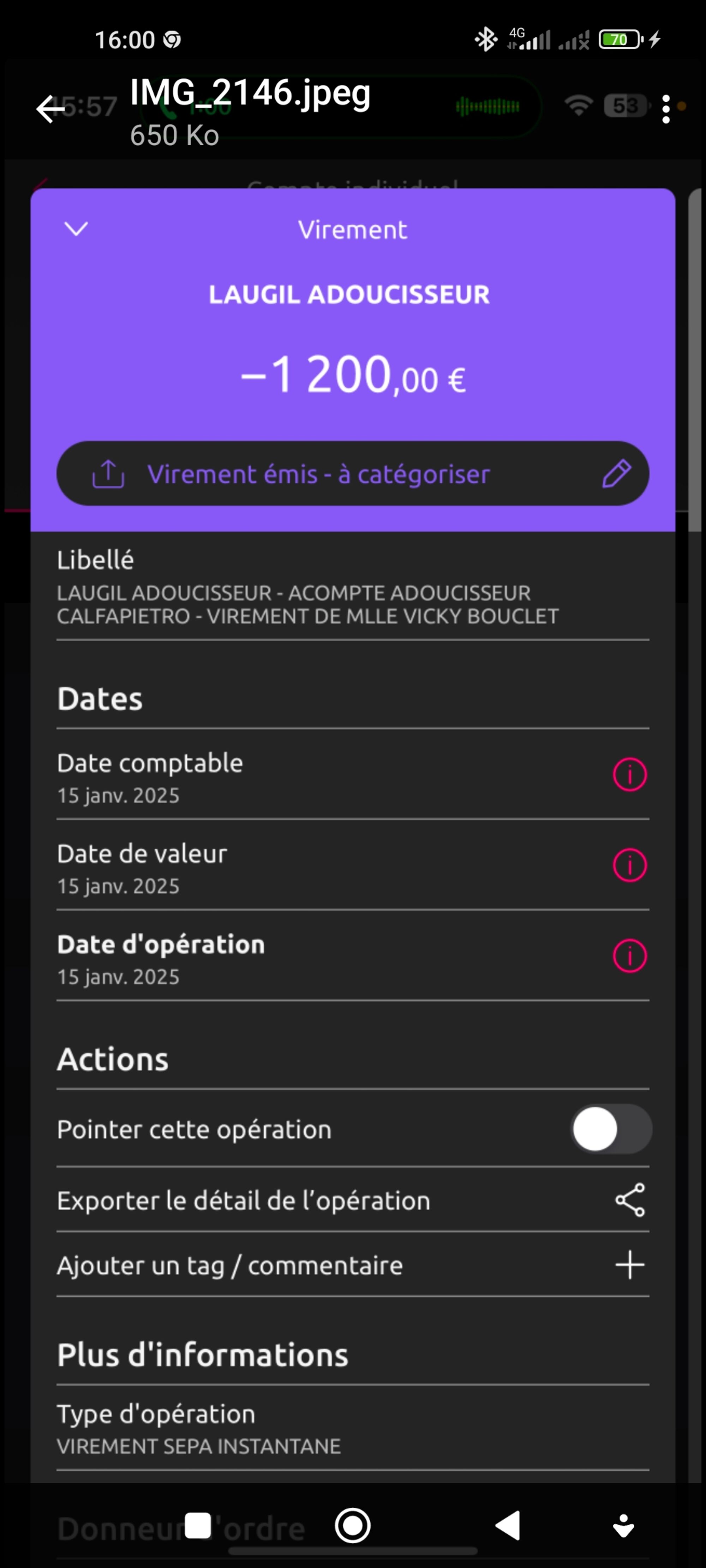The image size is (706, 1568).
Task: Tap the Libellé description text
Action: click(307, 604)
